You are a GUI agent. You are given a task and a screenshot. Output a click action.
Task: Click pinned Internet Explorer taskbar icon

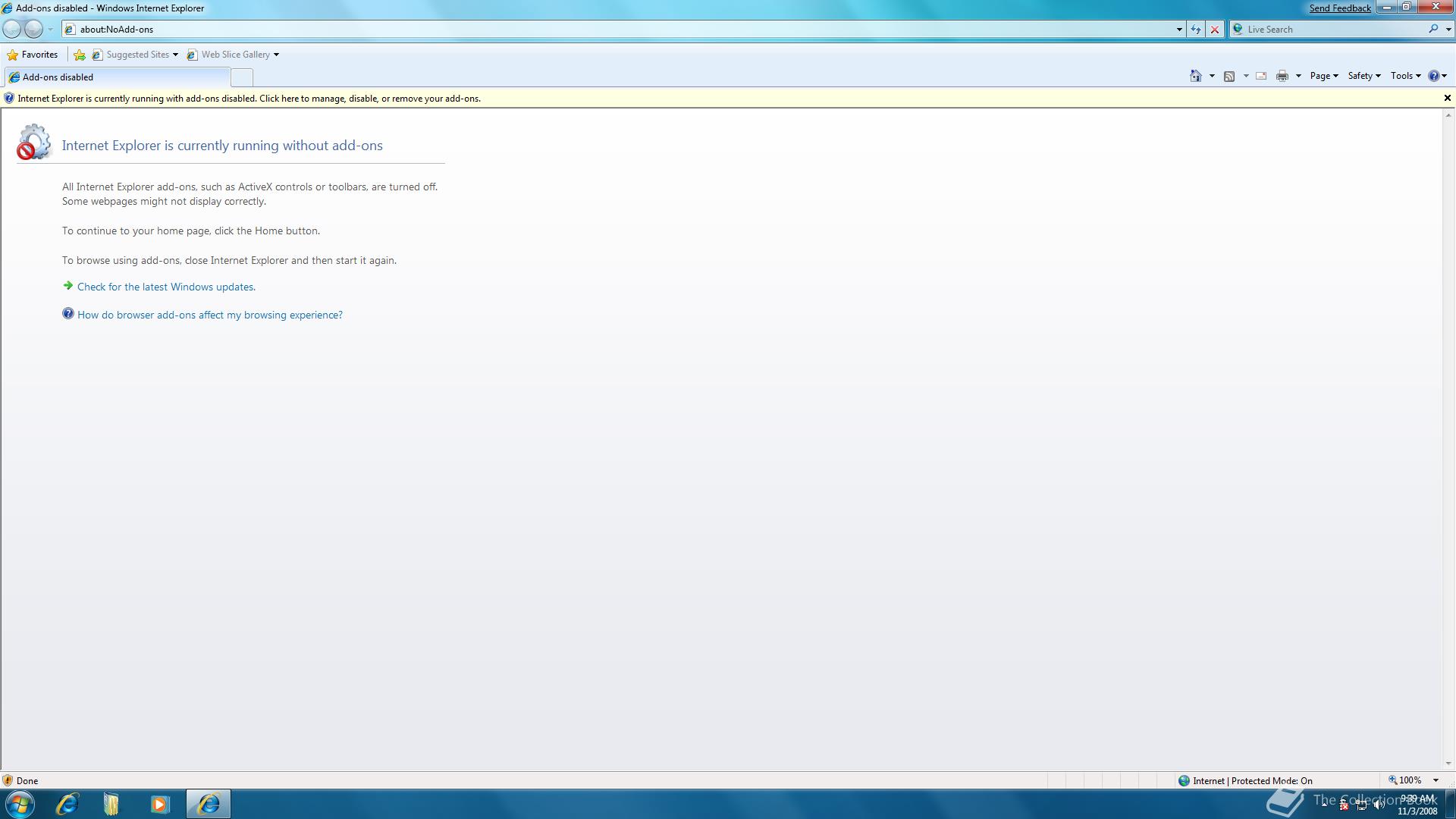coord(67,804)
